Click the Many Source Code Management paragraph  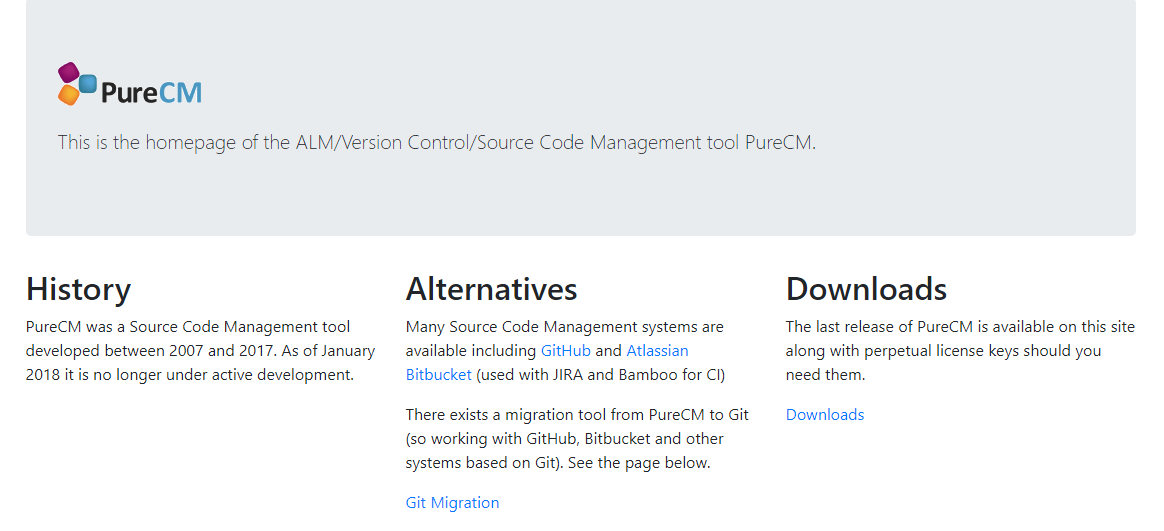tap(564, 327)
